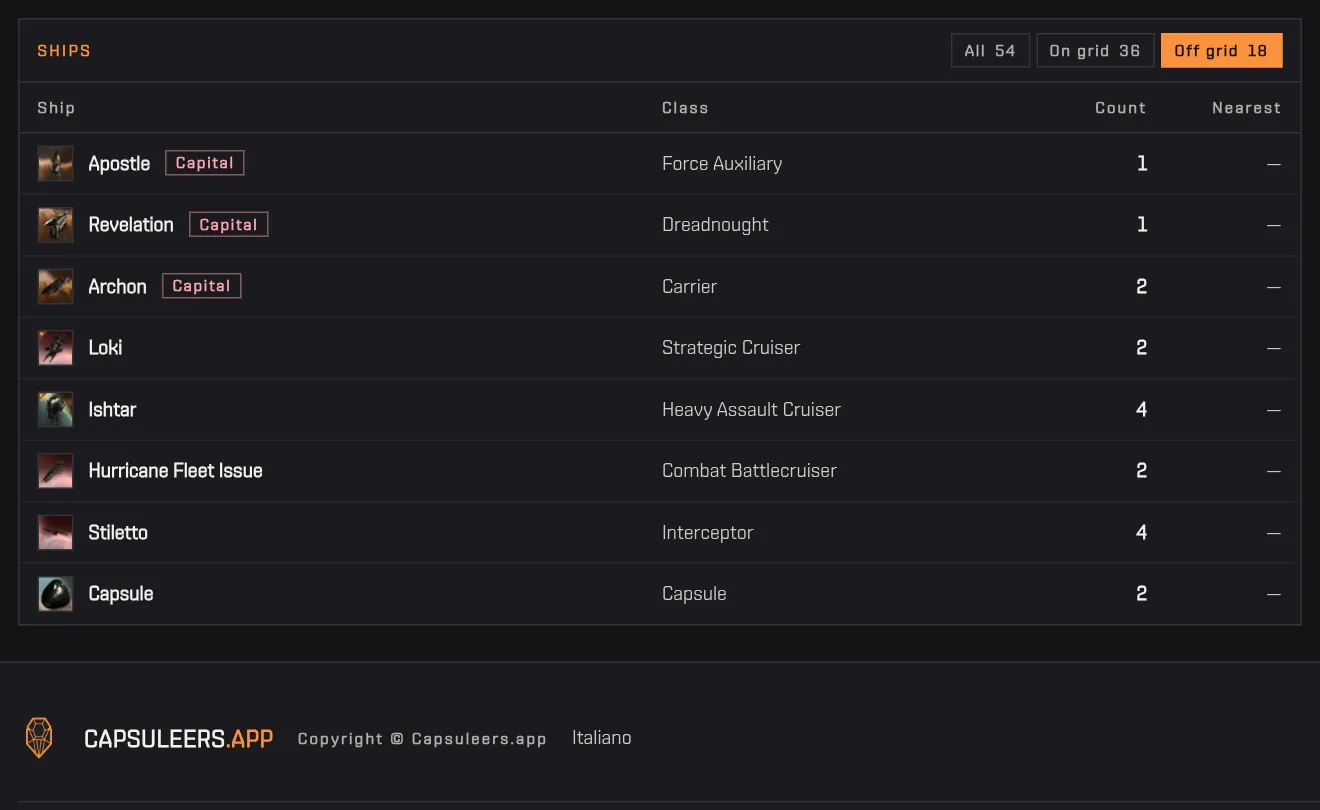This screenshot has height=810, width=1320.
Task: Click the Capital tag next to Revelation
Action: [x=229, y=225]
